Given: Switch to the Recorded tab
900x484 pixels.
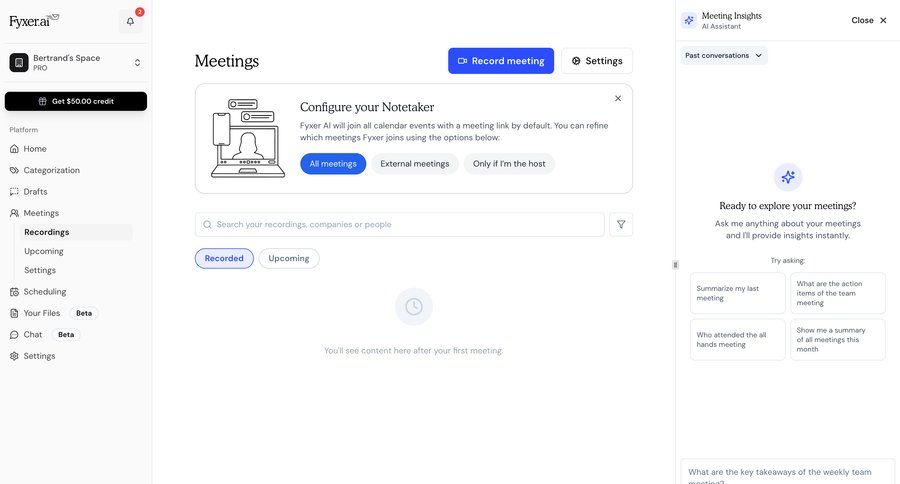Looking at the screenshot, I should click(x=224, y=258).
